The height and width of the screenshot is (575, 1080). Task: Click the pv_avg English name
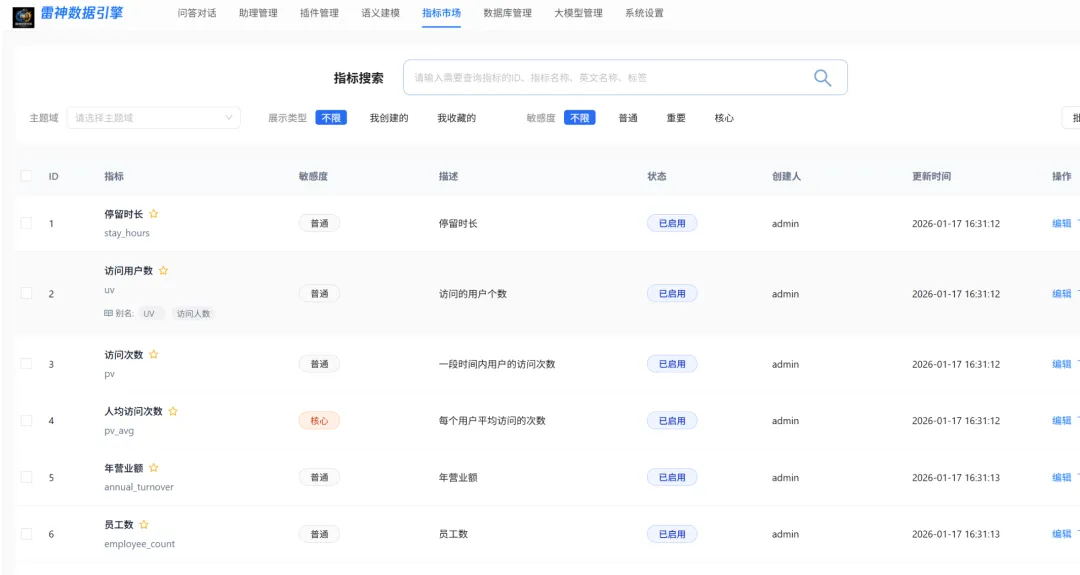click(119, 431)
